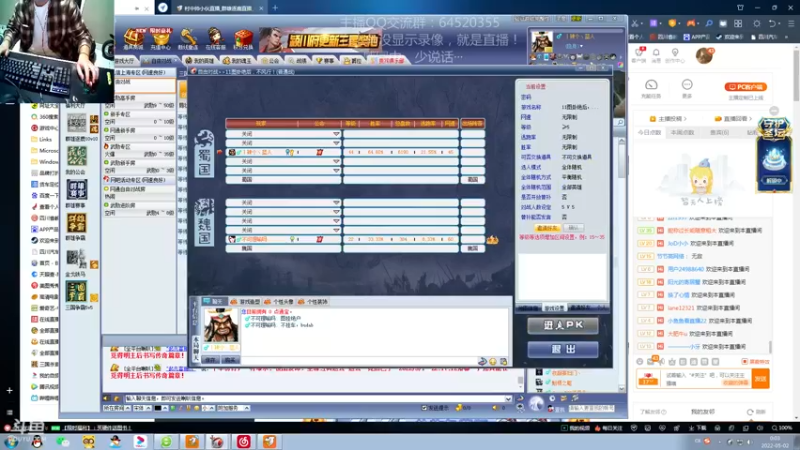The width and height of the screenshot is (800, 450).
Task: Click the player avatar in lobby top right
Action: click(x=541, y=41)
